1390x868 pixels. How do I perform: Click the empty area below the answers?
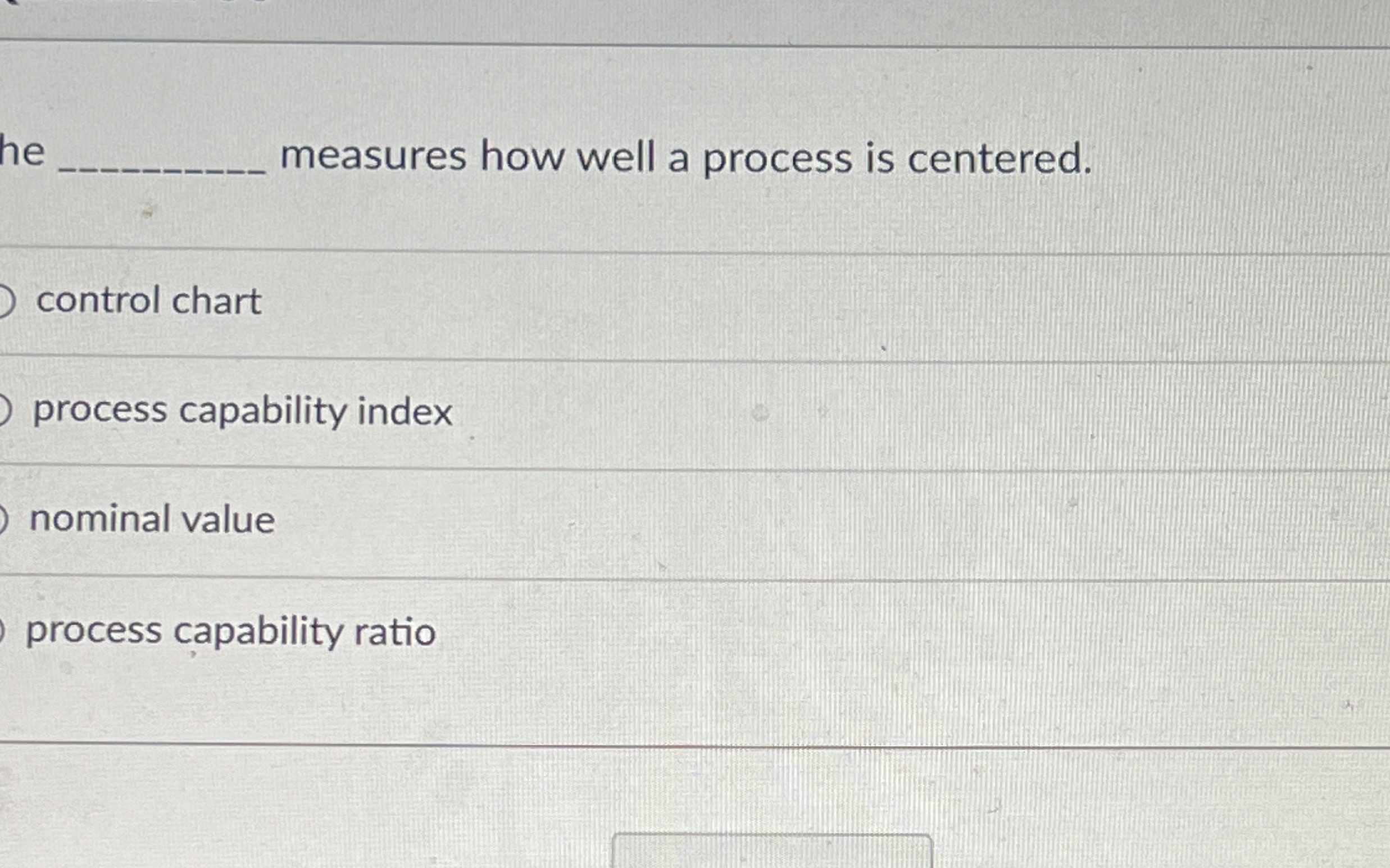coord(689,792)
